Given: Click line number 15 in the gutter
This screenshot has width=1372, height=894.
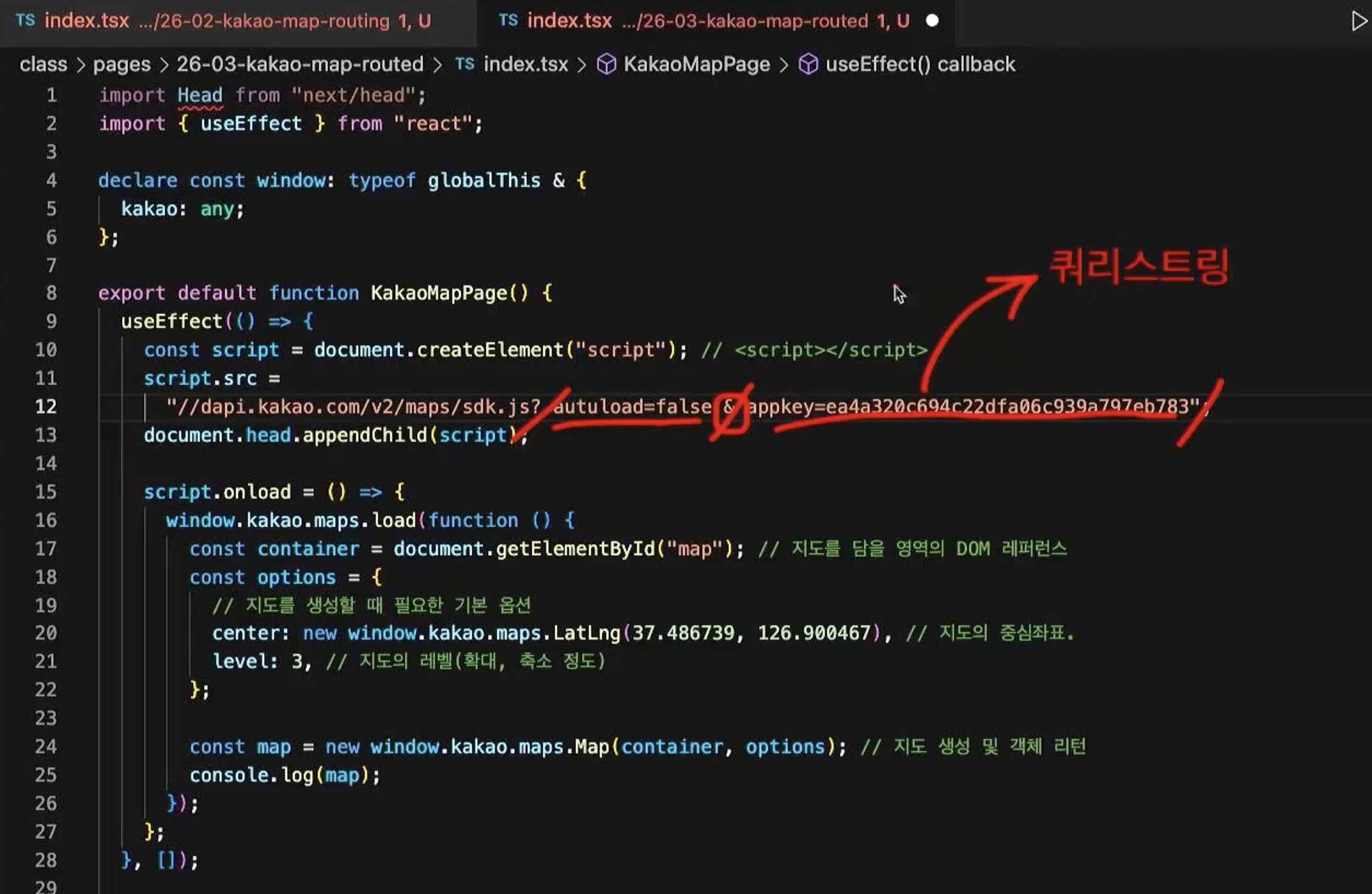Looking at the screenshot, I should tap(46, 491).
